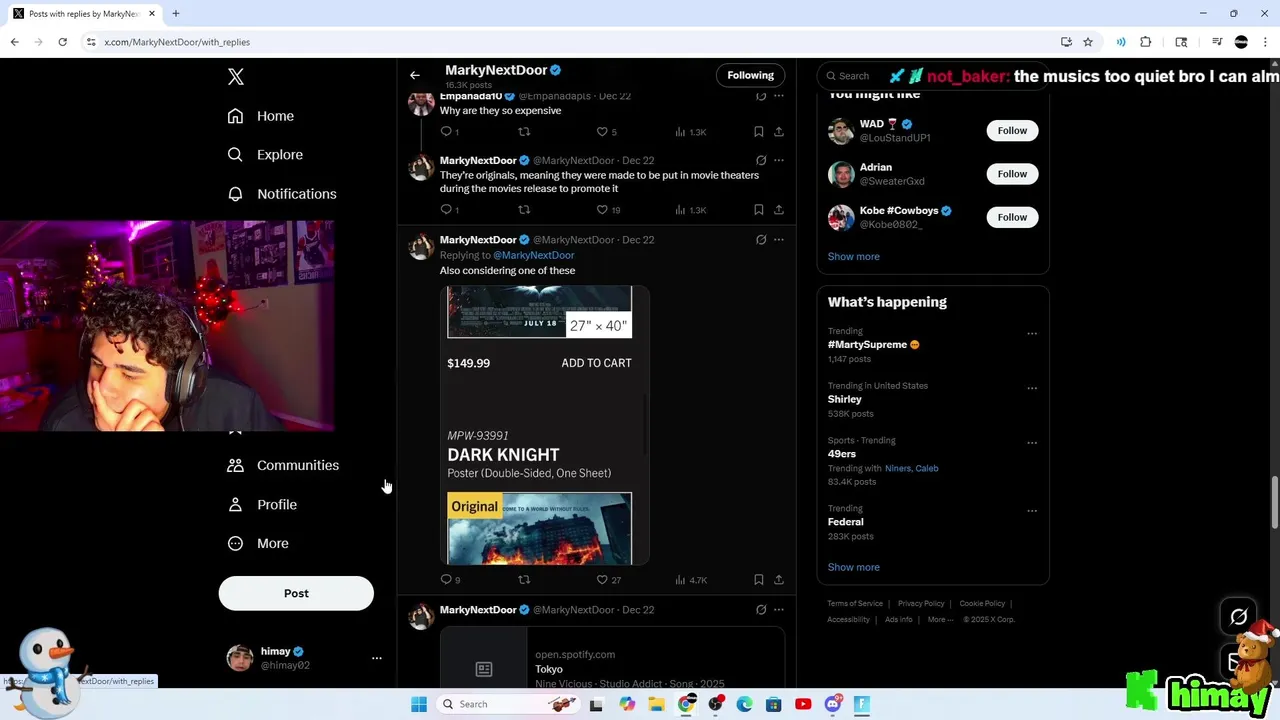Open options for #MartySupreme trend

[1032, 334]
